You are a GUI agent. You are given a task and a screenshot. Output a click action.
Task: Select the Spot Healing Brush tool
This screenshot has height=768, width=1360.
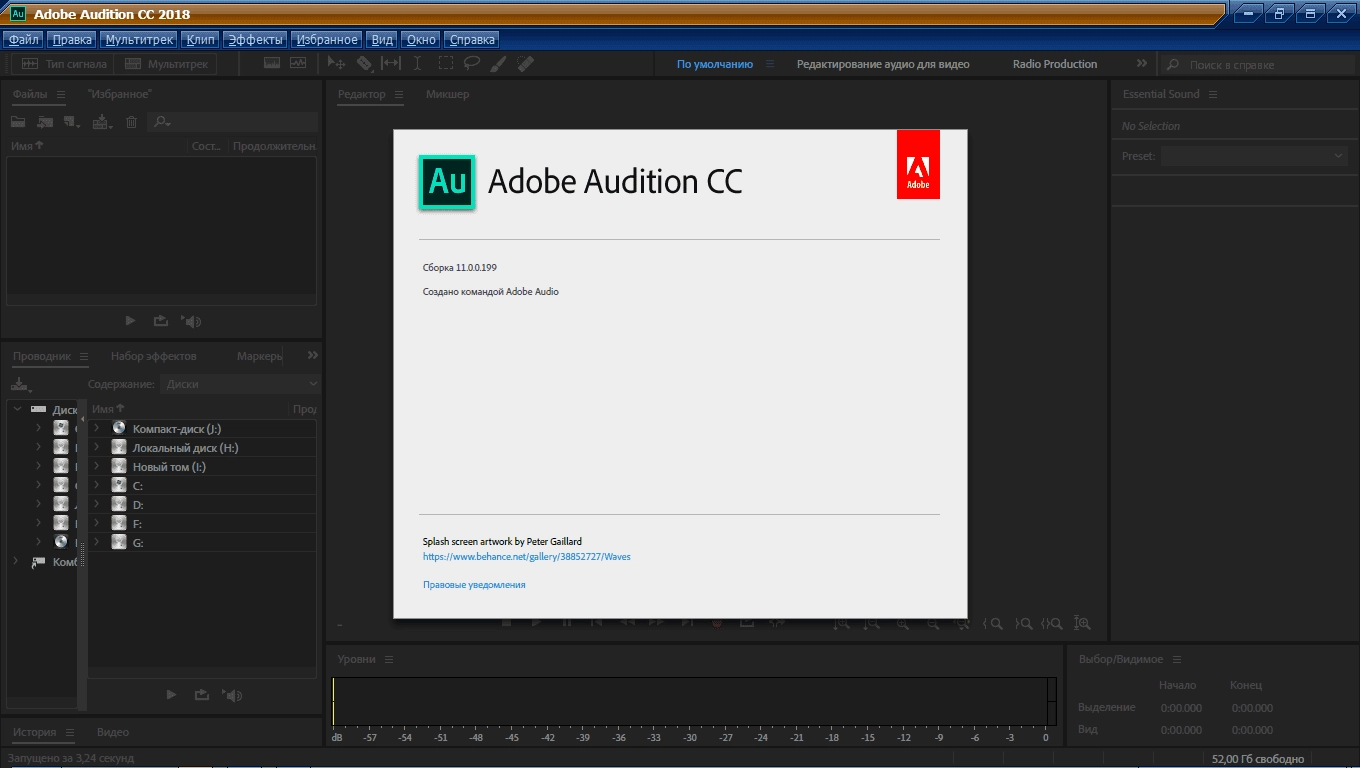[525, 63]
